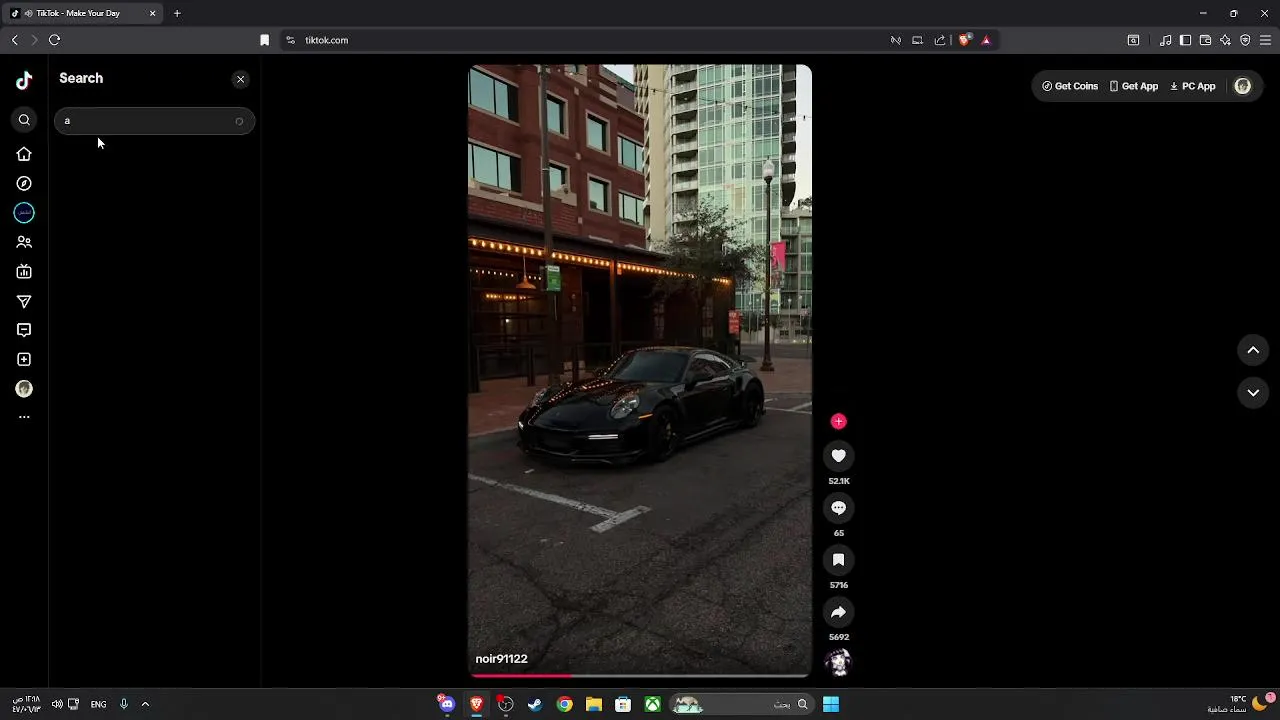Save video with the bookmark icon
The width and height of the screenshot is (1280, 720).
[839, 560]
